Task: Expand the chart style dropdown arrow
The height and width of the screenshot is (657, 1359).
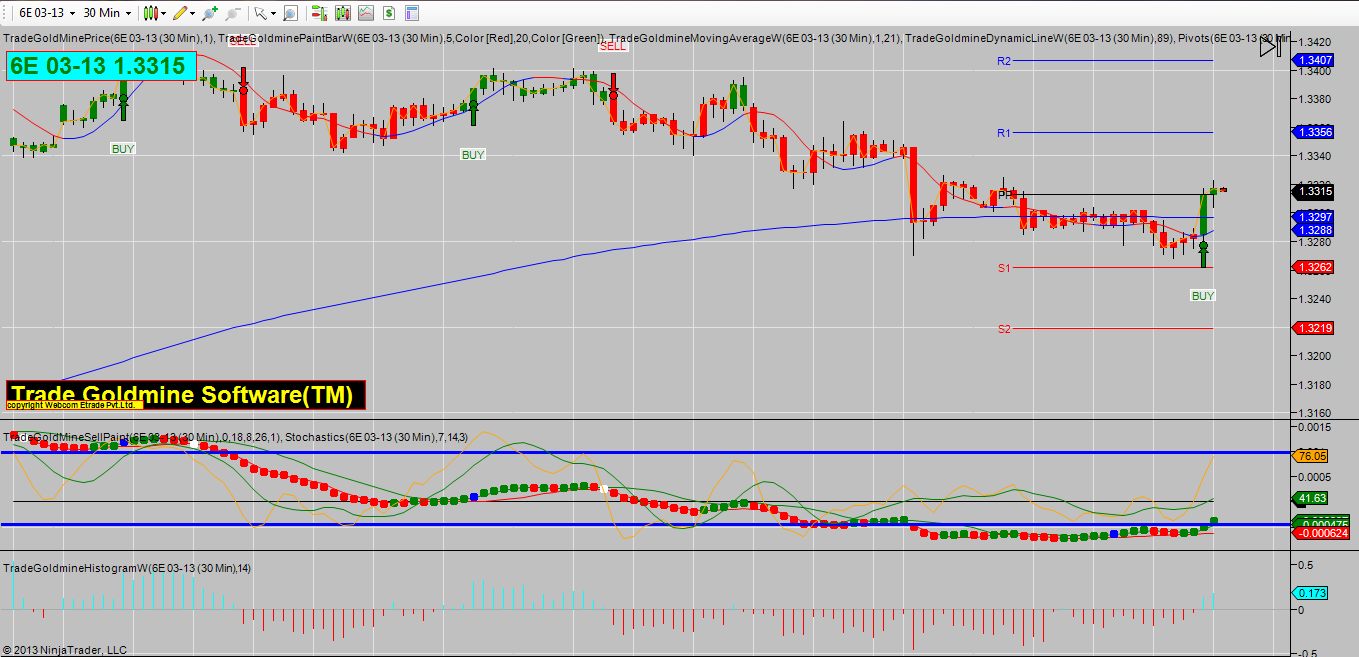Action: [x=164, y=13]
